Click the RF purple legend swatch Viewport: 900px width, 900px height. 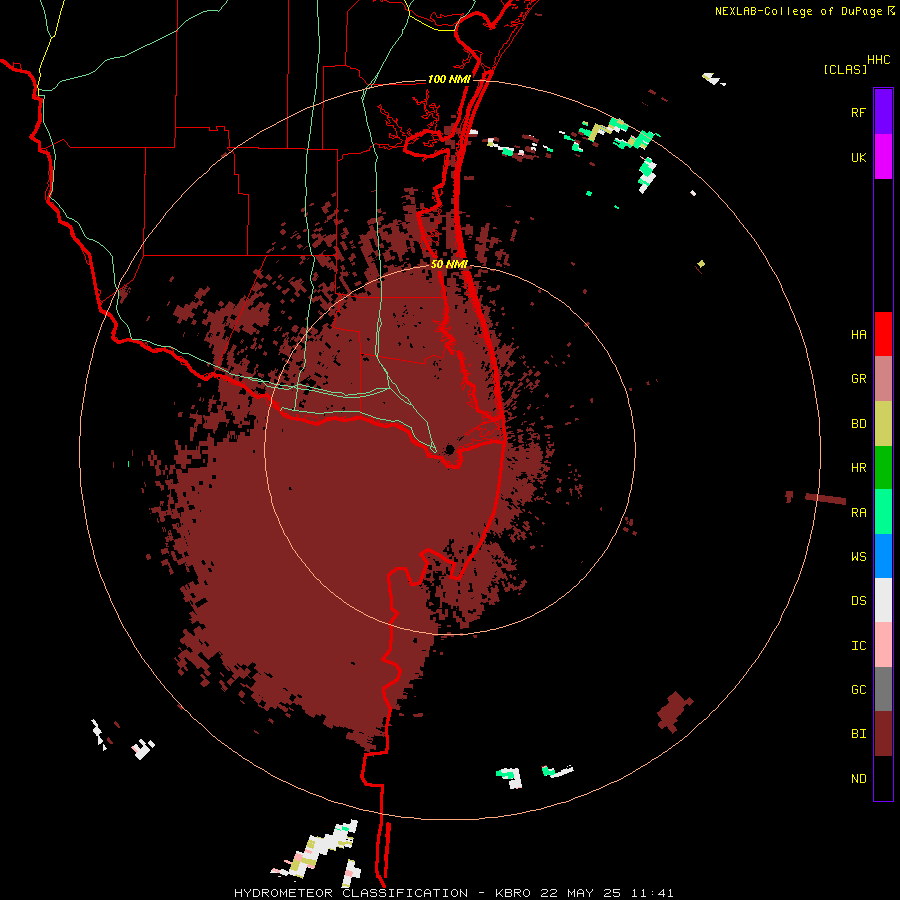point(883,112)
